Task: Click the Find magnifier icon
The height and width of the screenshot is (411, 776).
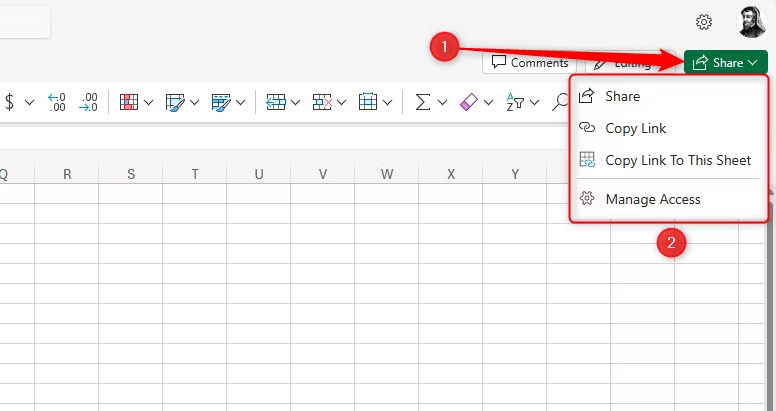Action: (x=561, y=103)
